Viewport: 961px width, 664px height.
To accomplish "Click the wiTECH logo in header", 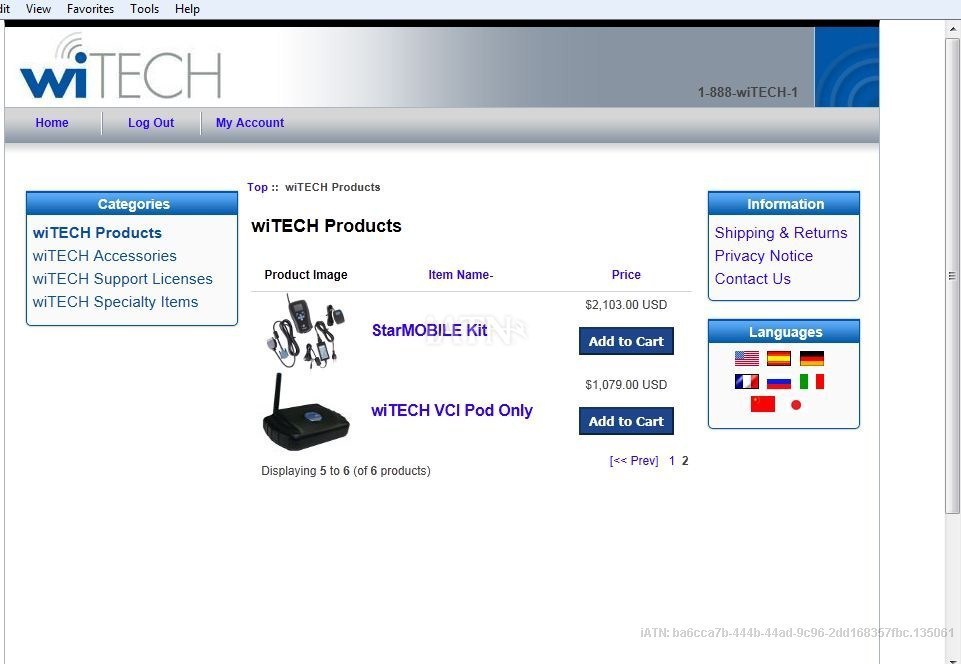I will 121,66.
